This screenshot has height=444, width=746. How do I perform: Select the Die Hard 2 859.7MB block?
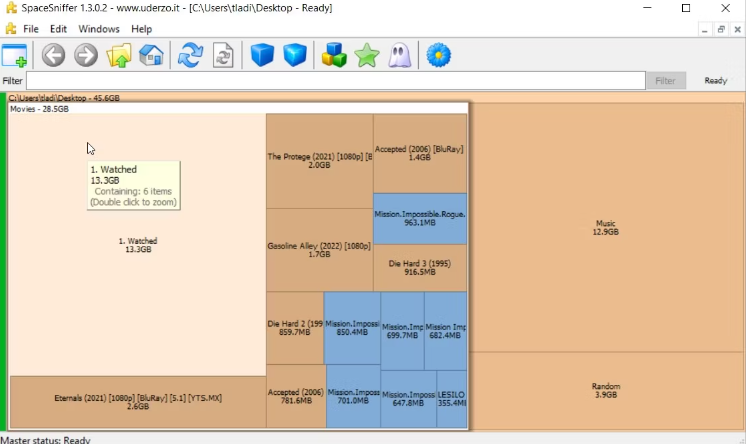pyautogui.click(x=295, y=328)
